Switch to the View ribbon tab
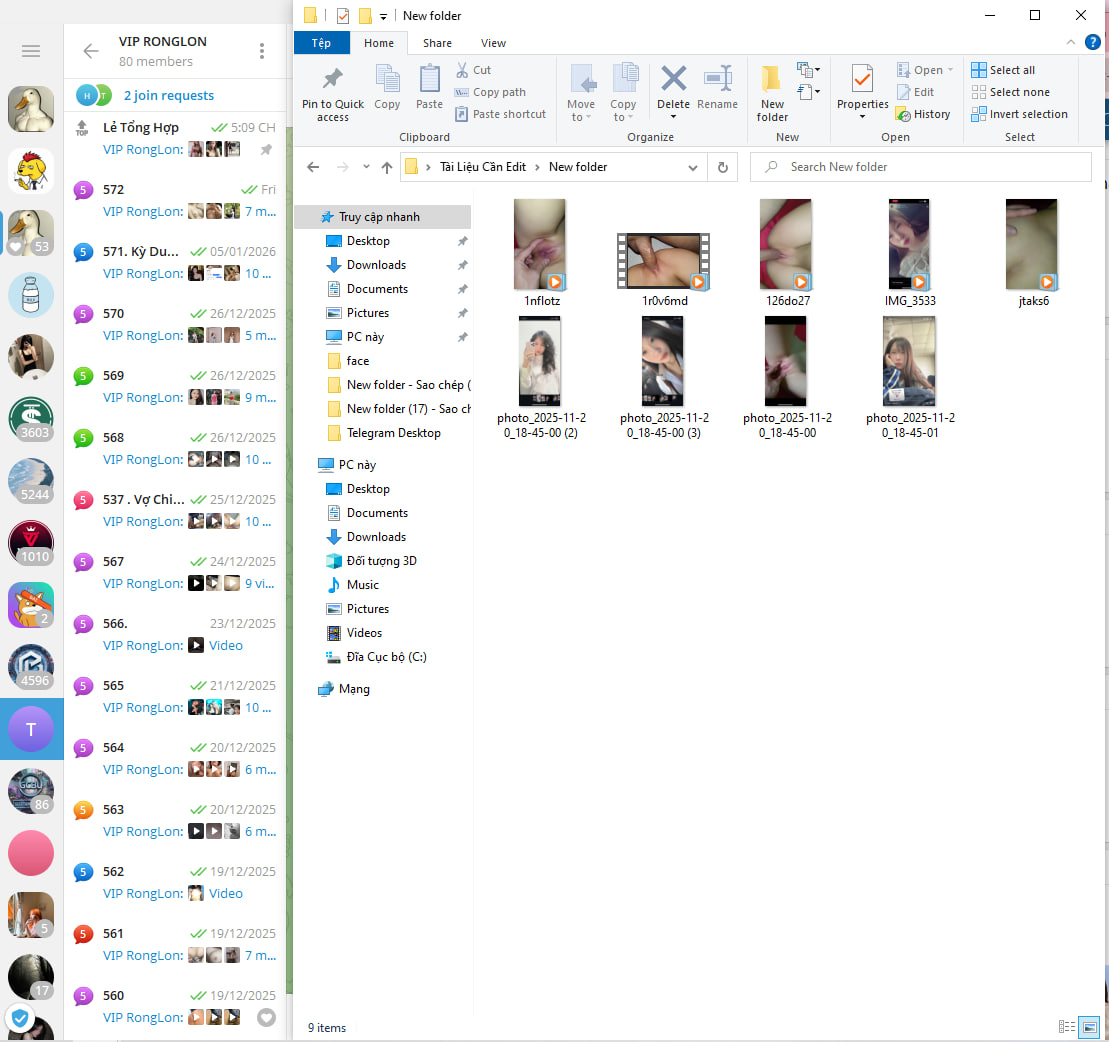1109x1042 pixels. 493,43
